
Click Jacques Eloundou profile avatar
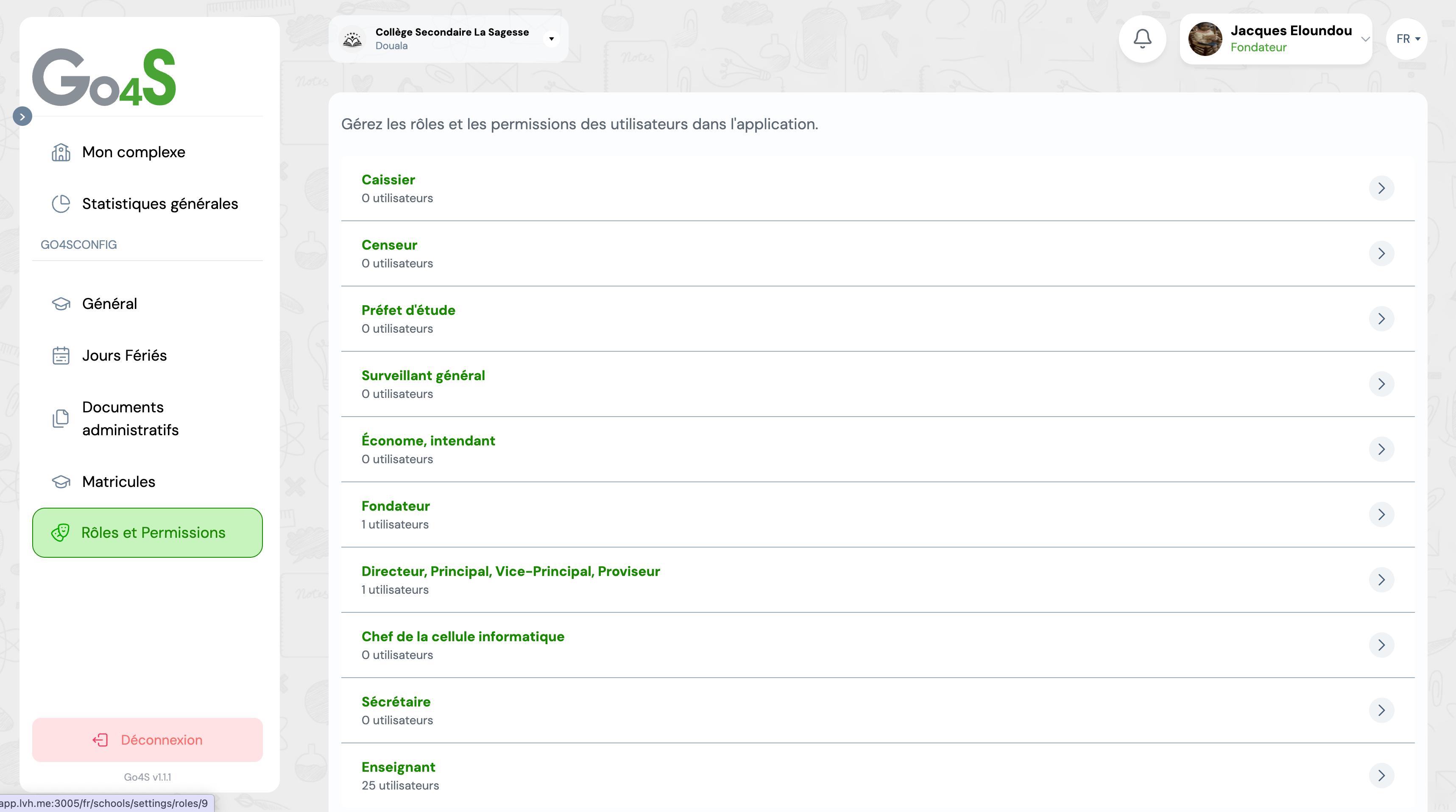tap(1205, 39)
